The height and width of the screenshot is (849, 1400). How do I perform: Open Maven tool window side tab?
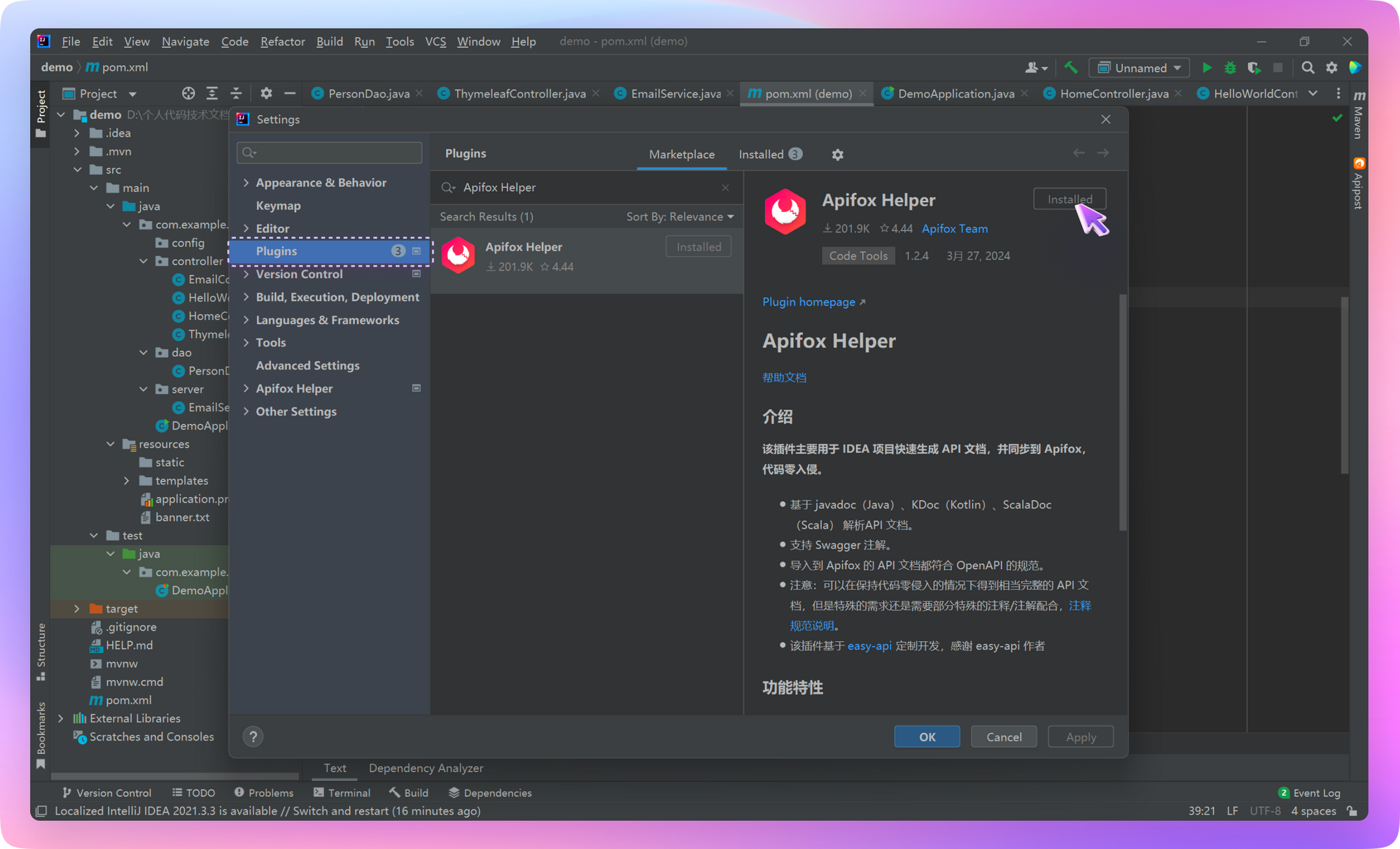click(x=1358, y=115)
